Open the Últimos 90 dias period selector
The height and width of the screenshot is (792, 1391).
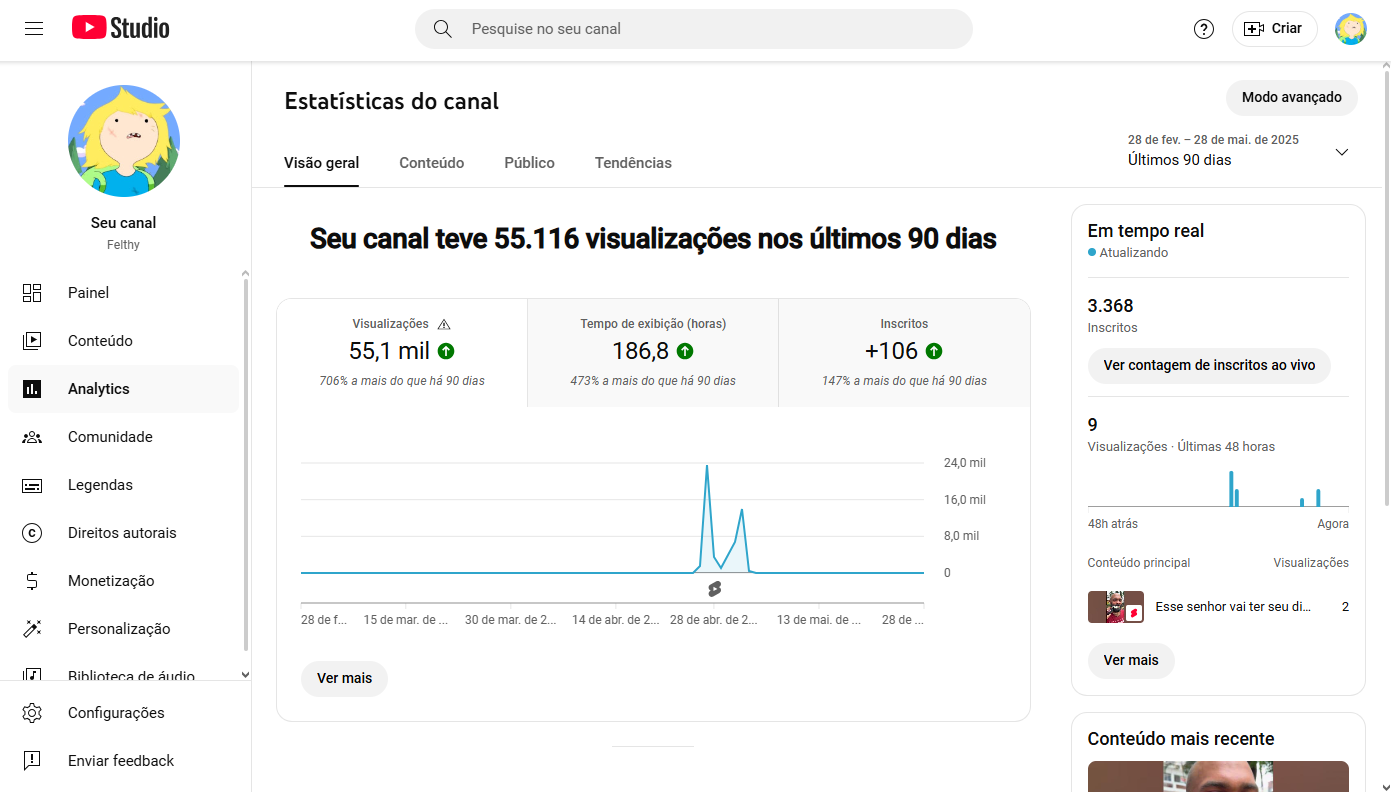point(1239,151)
